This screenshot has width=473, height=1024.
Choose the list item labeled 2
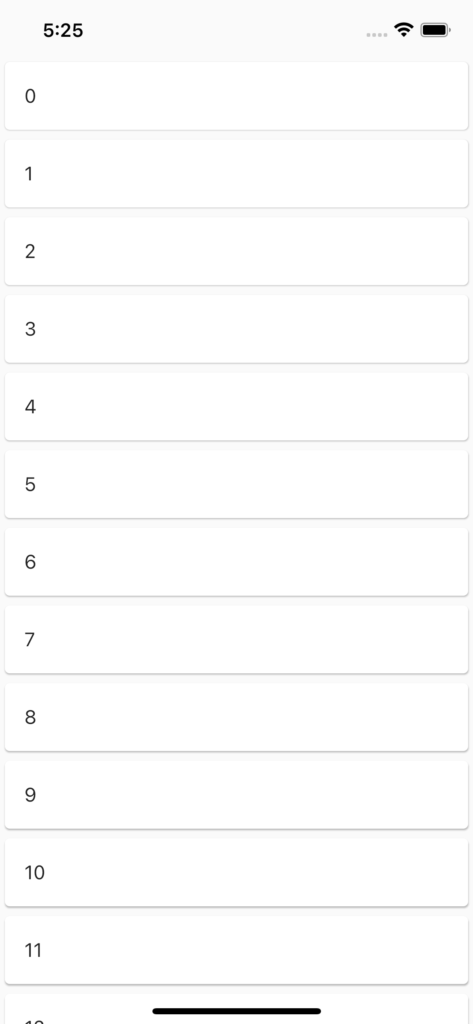tap(236, 251)
